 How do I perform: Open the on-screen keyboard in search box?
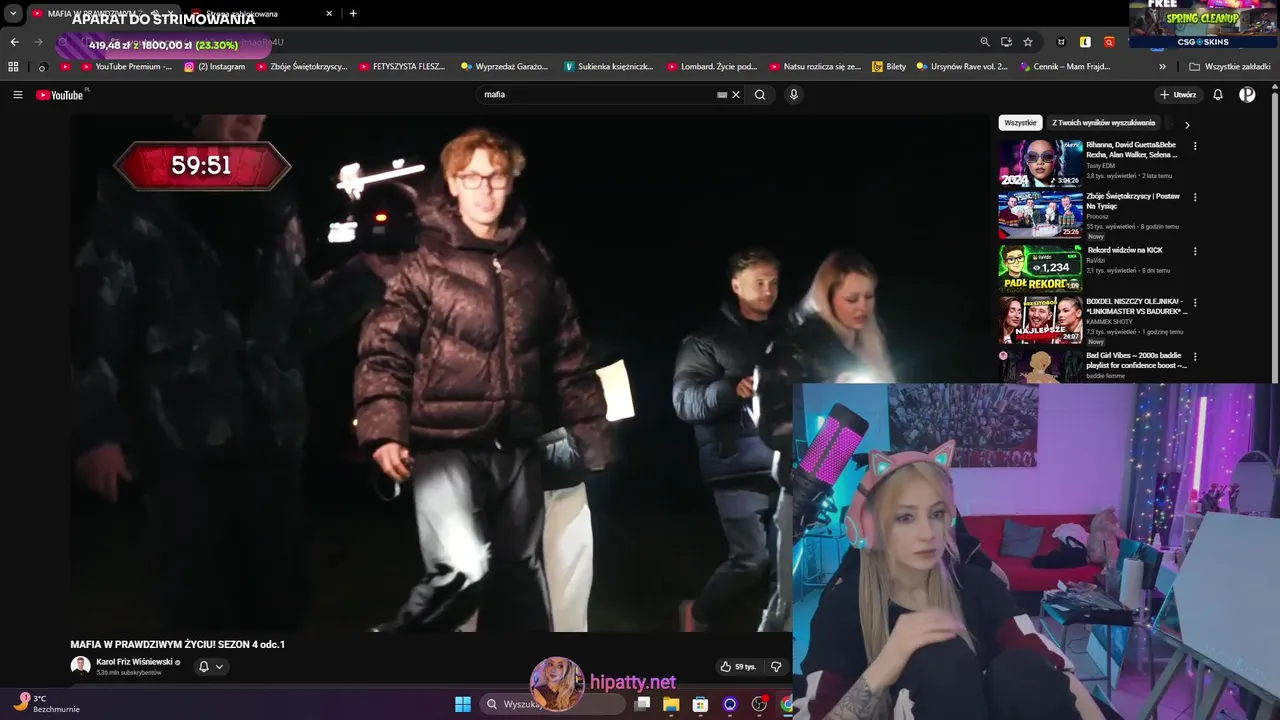722,95
